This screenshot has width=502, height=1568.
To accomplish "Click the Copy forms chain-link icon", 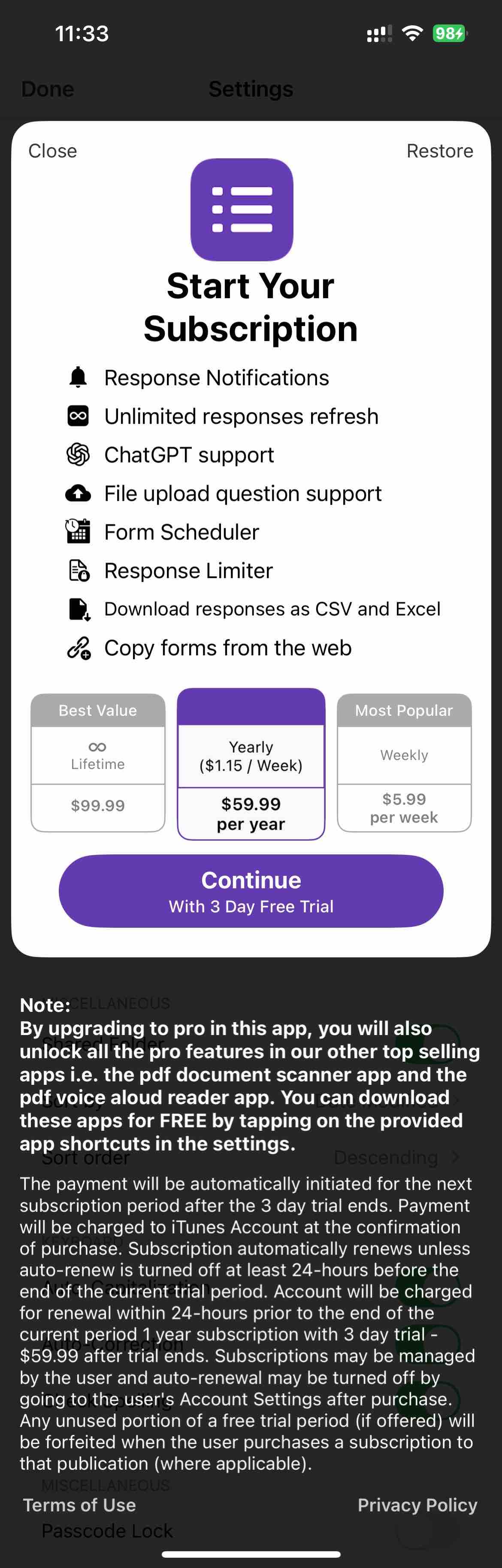I will [x=77, y=648].
